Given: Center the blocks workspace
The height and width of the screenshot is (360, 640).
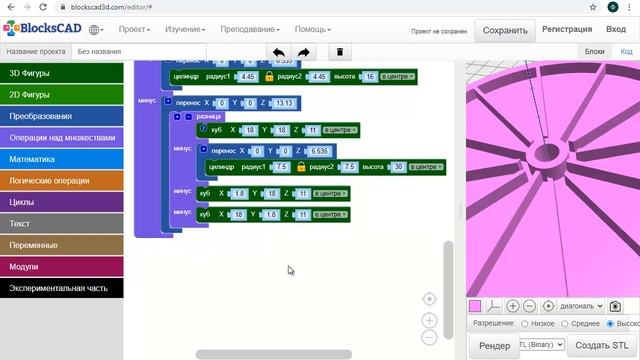Looking at the screenshot, I should point(429,299).
